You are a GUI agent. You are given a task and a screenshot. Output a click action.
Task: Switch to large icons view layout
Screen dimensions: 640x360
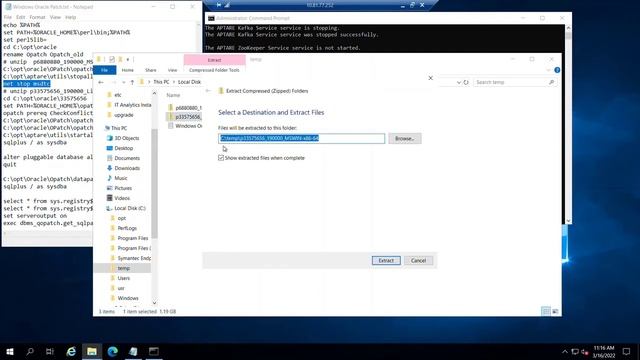point(555,311)
